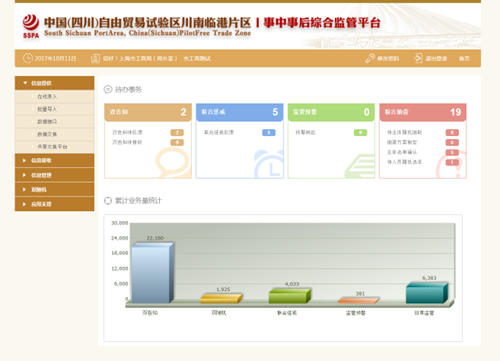Click the 30,000 y-axis label

coord(120,223)
